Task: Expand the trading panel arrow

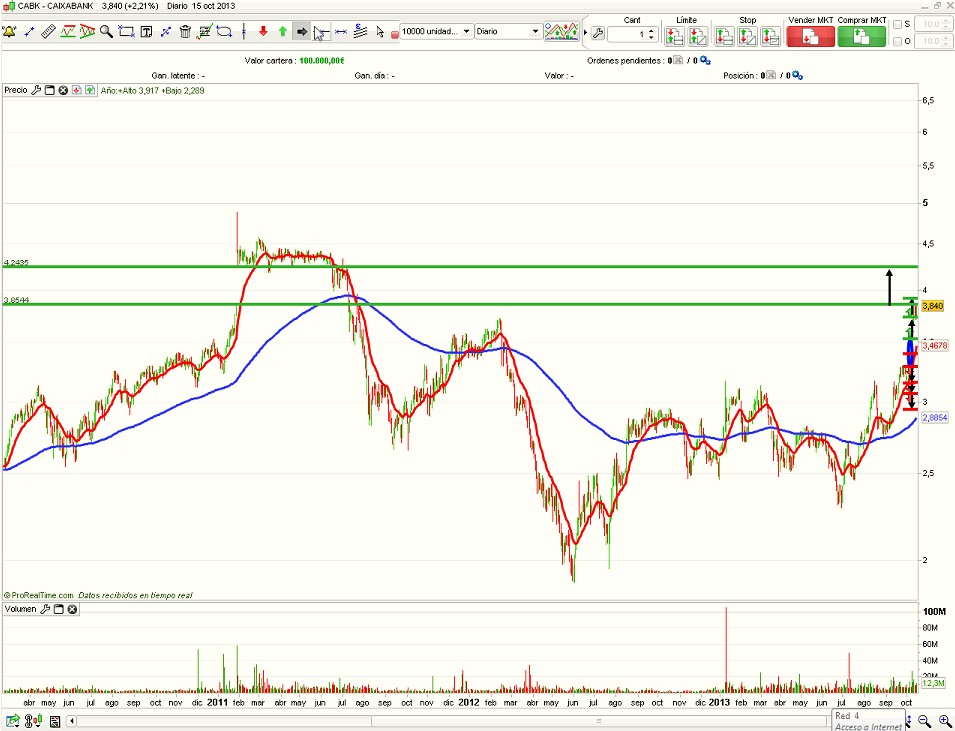Action: pos(585,32)
